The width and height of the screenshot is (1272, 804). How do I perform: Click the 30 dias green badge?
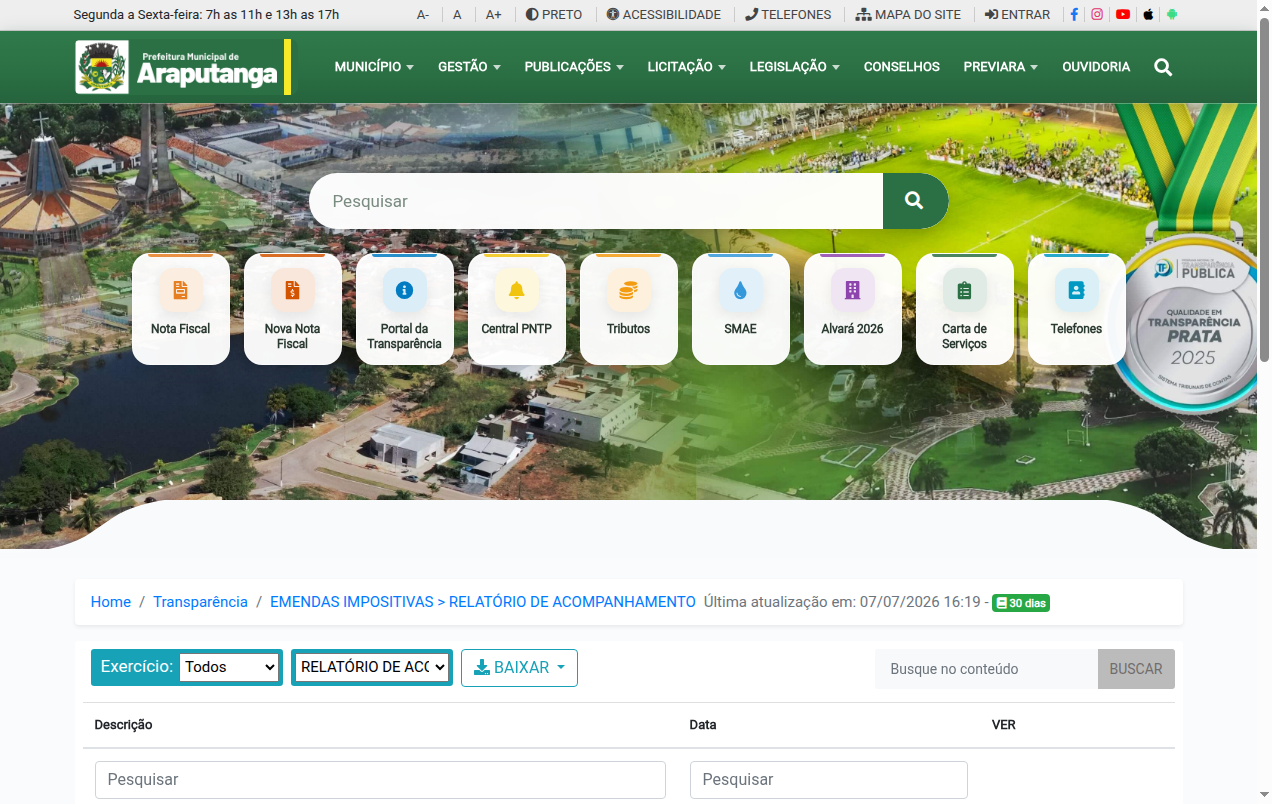point(1021,603)
